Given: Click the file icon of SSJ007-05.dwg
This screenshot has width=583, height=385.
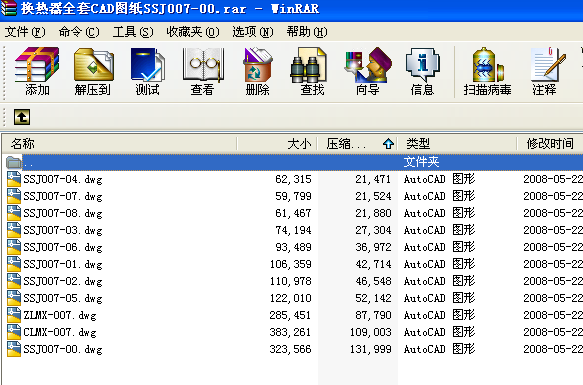Looking at the screenshot, I should (x=14, y=298).
